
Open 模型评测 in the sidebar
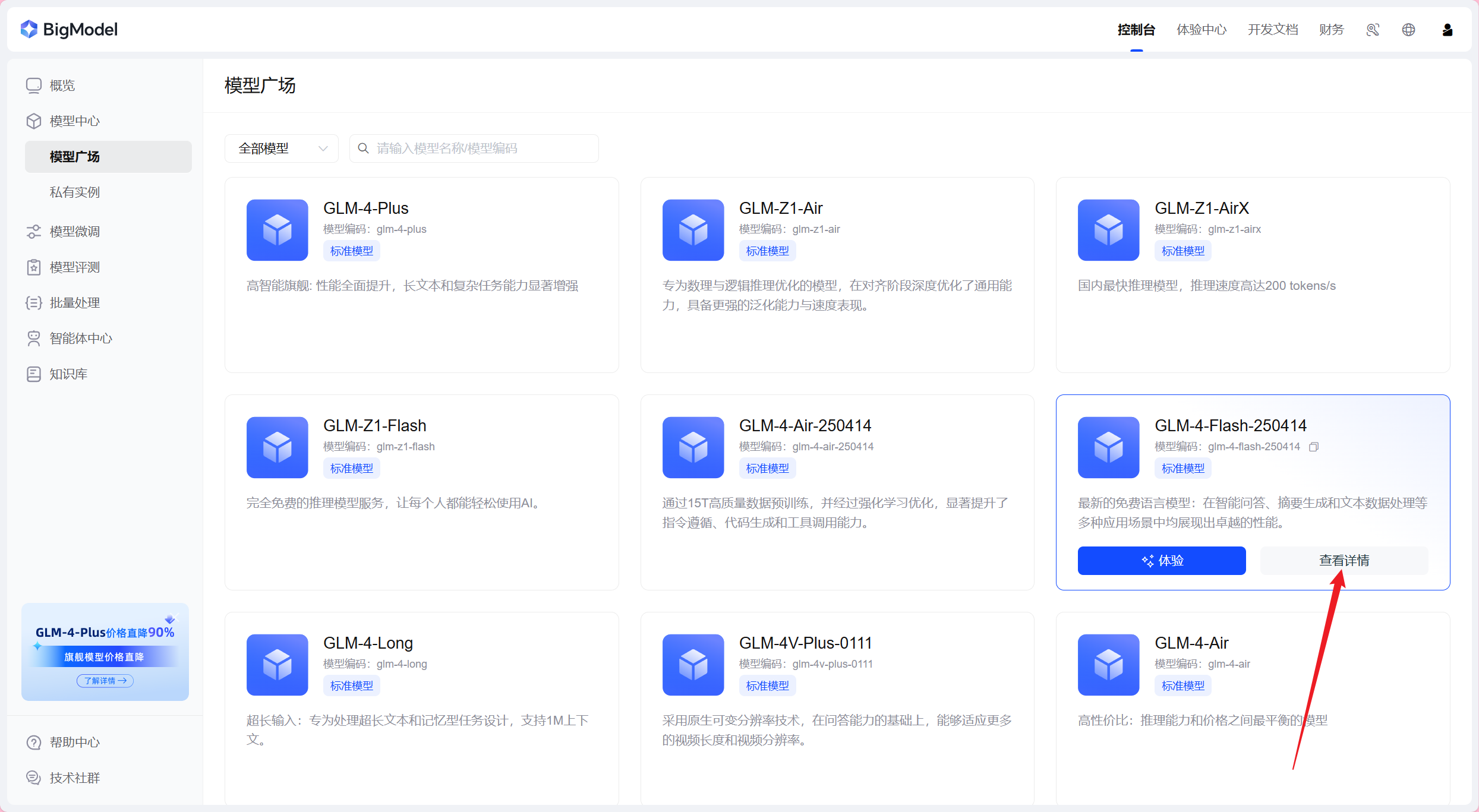(x=75, y=267)
